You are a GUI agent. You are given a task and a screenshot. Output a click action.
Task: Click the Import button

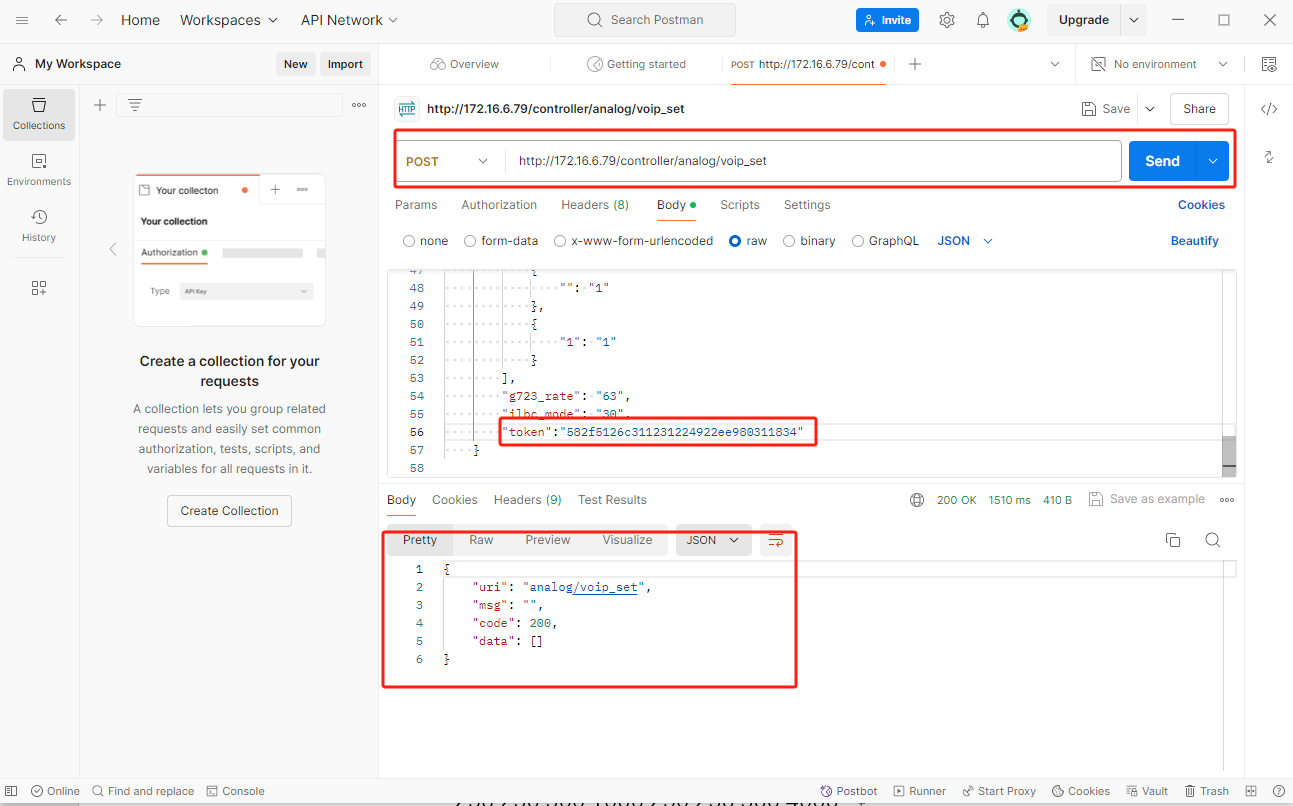(345, 64)
